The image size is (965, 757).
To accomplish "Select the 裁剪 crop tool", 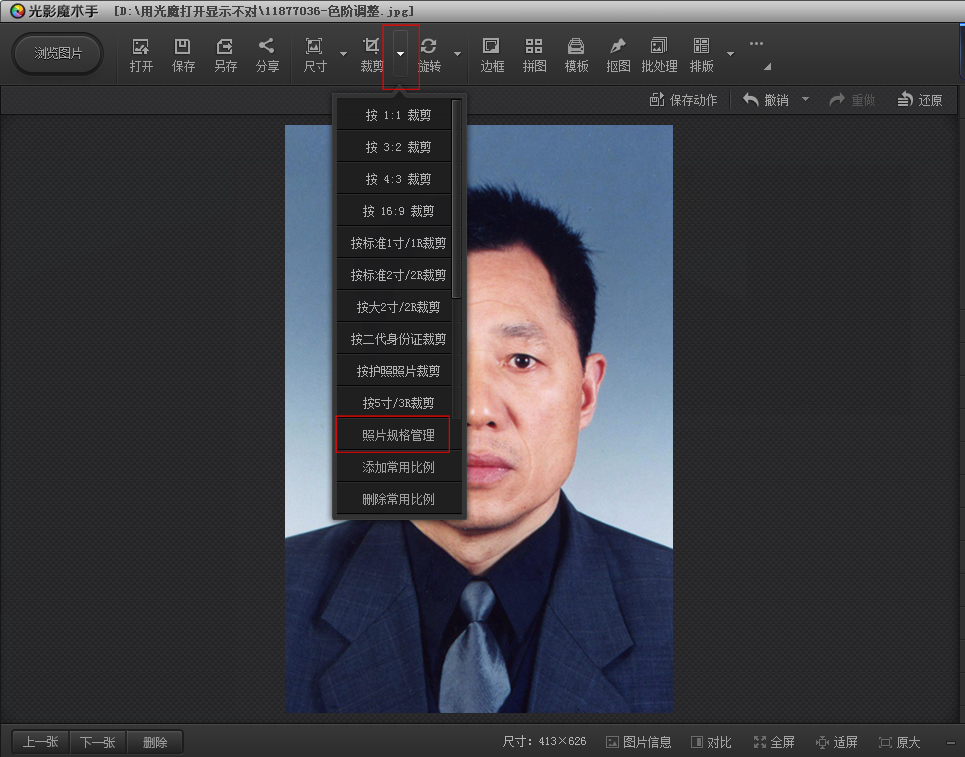I will pos(371,55).
